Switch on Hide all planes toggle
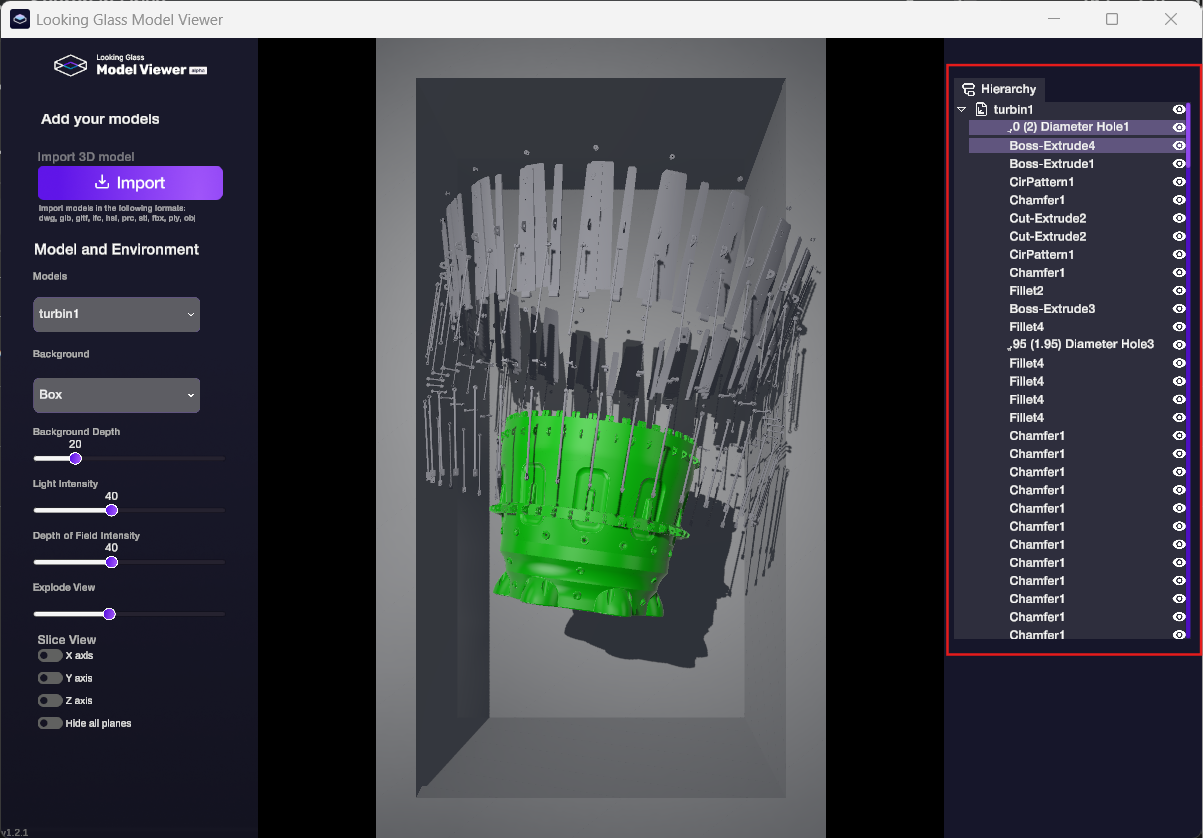1203x838 pixels. 50,723
